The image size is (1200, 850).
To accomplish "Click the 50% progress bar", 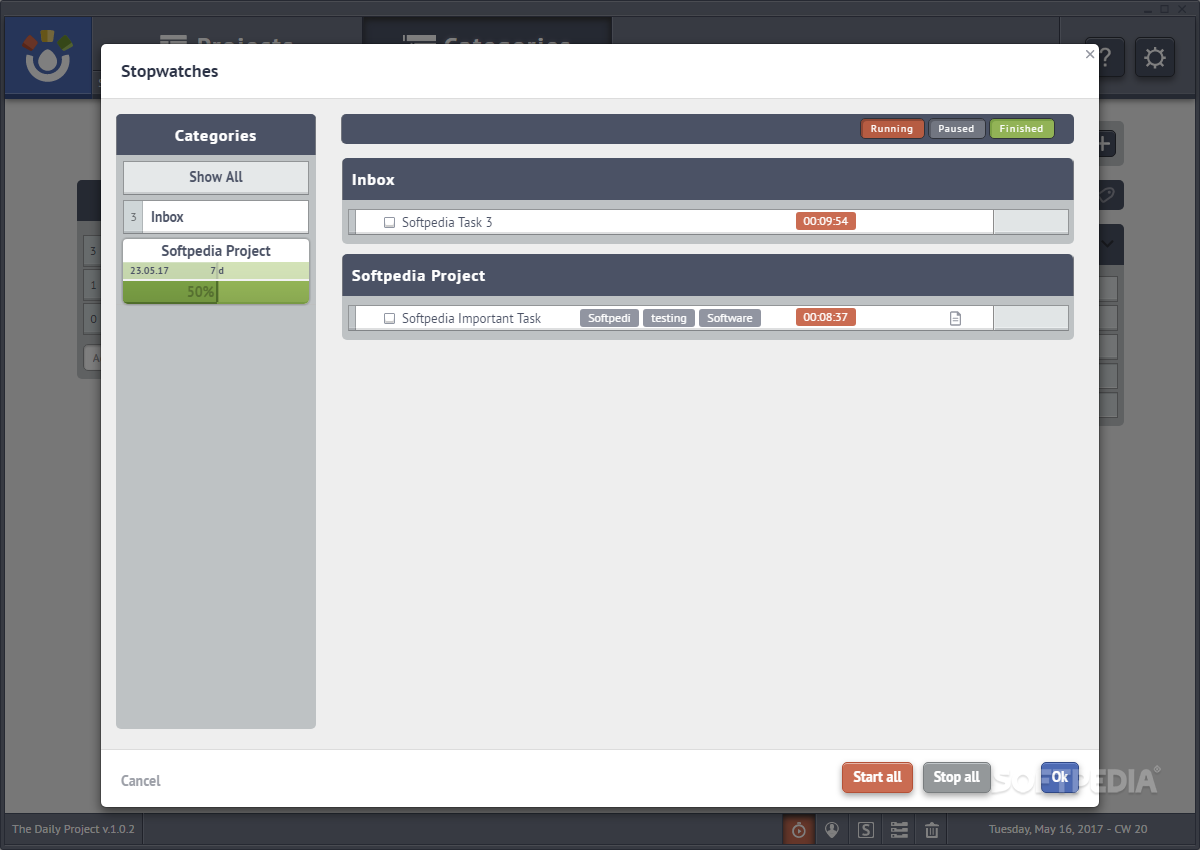I will [216, 292].
